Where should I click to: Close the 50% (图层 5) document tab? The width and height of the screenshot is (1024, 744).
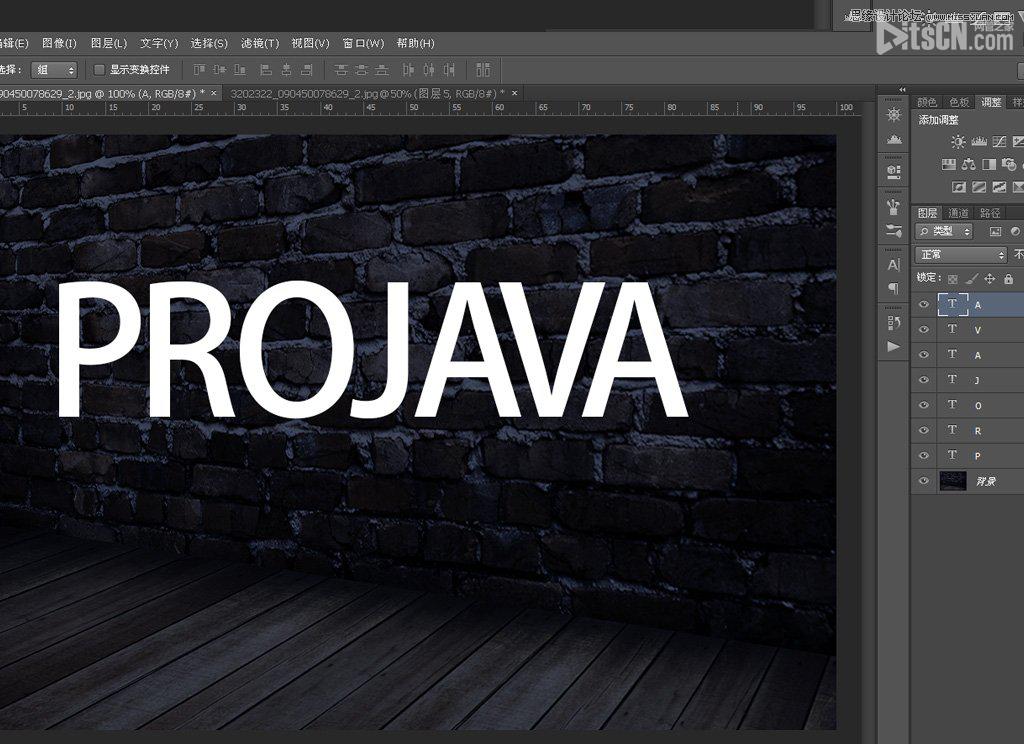(x=515, y=93)
